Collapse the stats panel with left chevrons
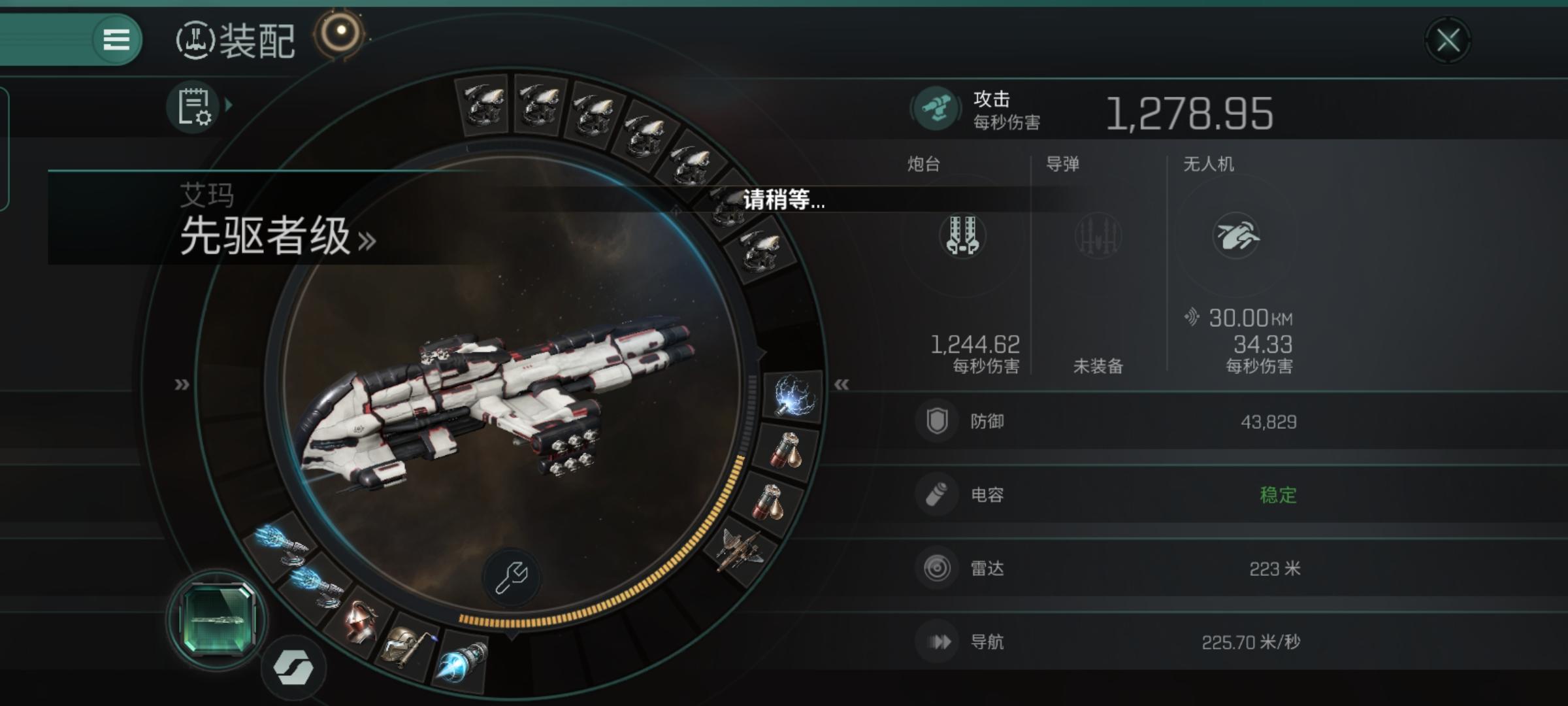This screenshot has height=706, width=1568. (x=841, y=384)
